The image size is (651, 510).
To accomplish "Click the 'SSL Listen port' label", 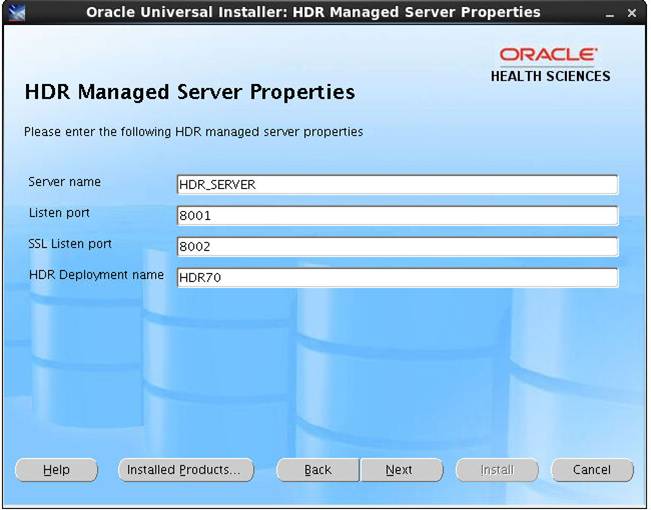I will point(70,244).
